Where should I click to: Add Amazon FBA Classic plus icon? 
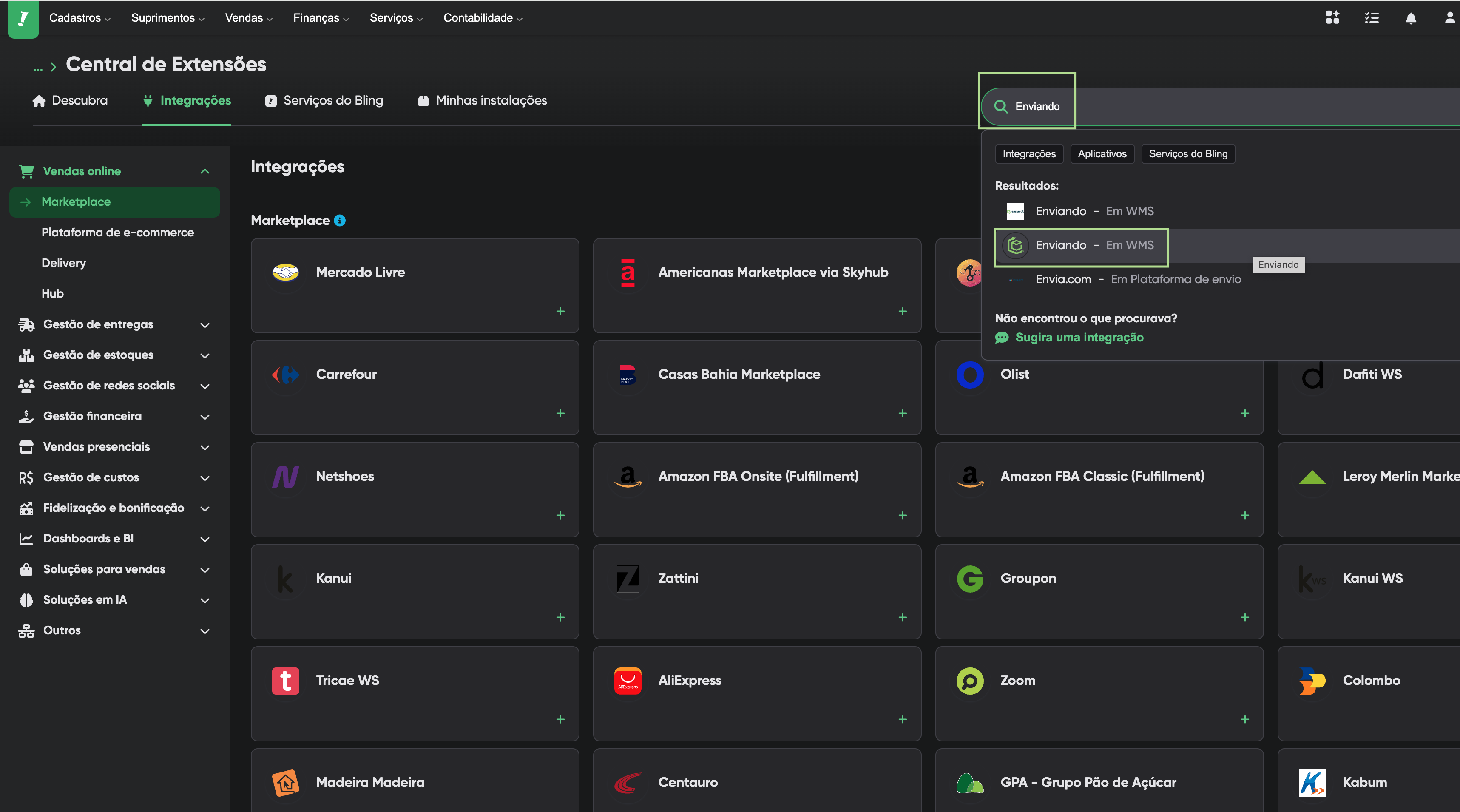click(x=1244, y=515)
